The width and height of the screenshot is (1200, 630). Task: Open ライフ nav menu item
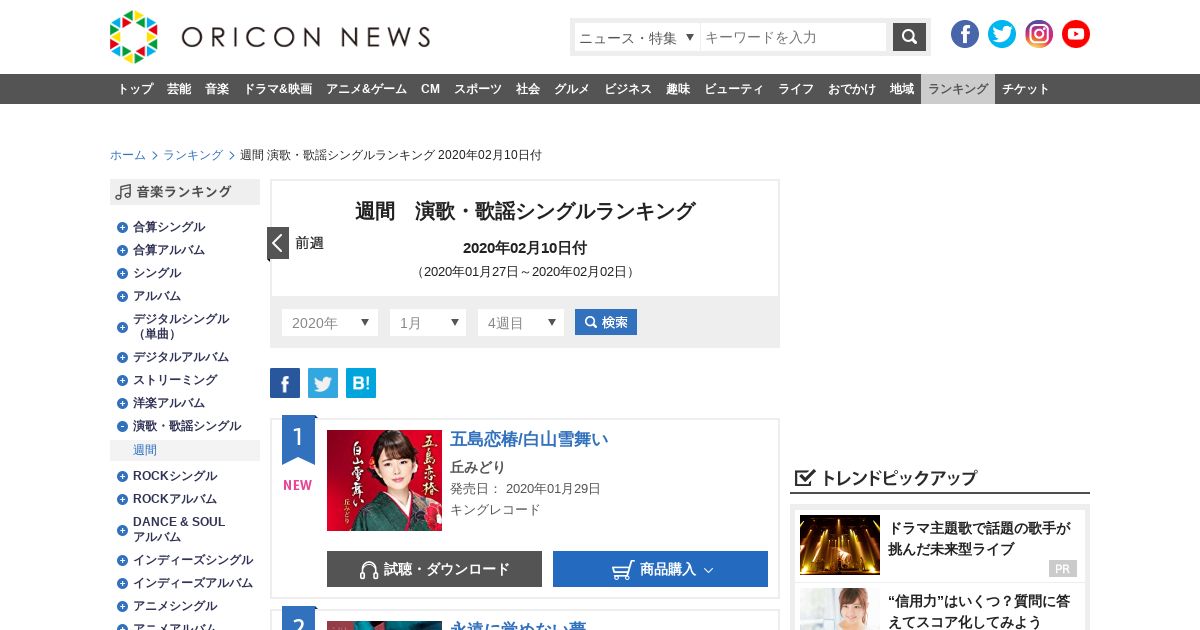pos(796,89)
